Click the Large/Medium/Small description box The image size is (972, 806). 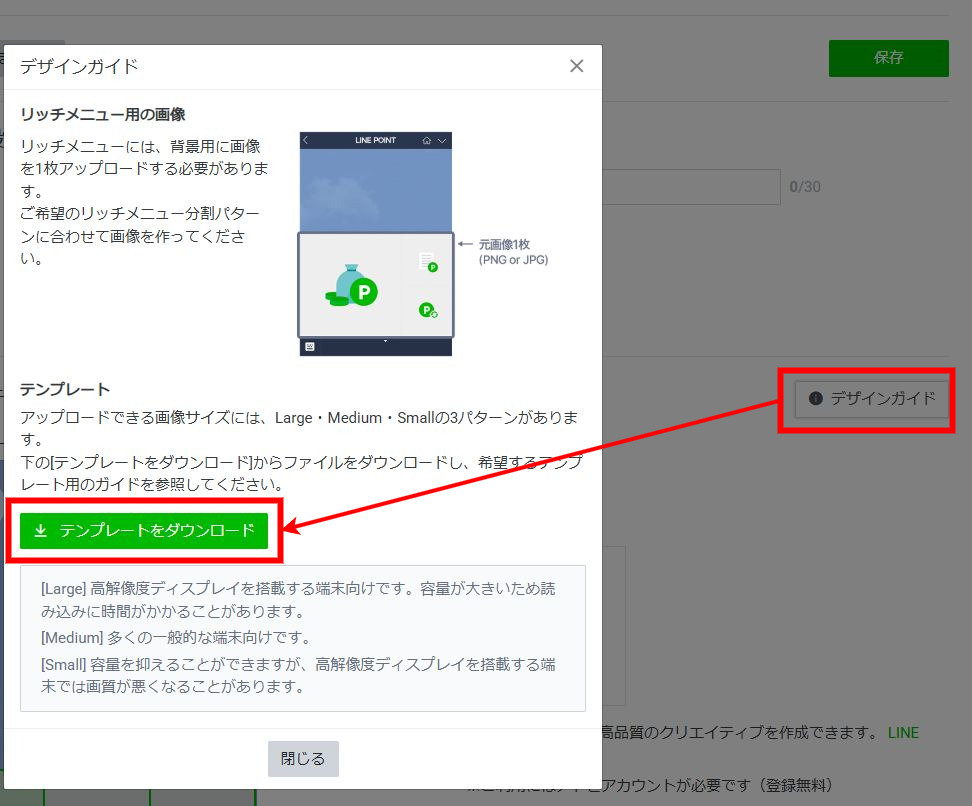pyautogui.click(x=302, y=638)
